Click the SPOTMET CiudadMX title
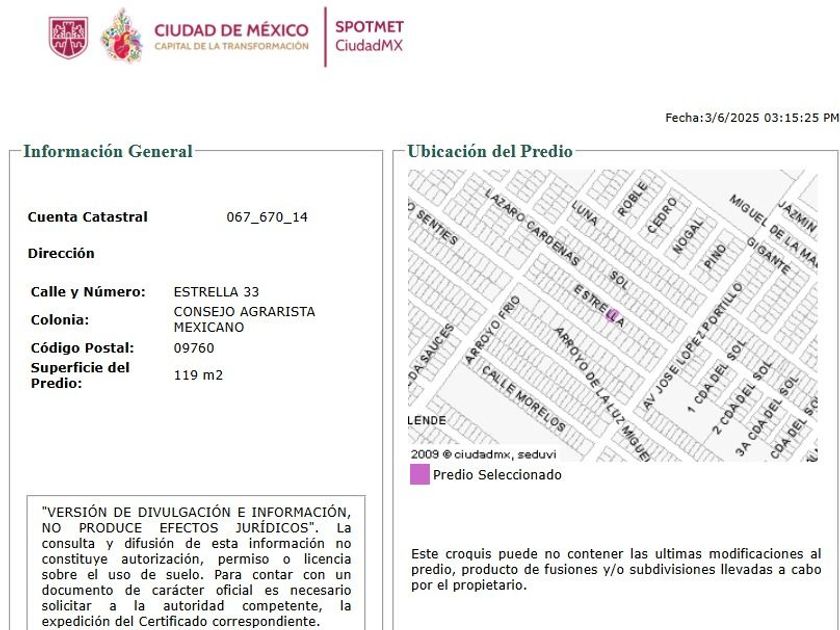Viewport: 840px width, 630px height. (x=369, y=36)
